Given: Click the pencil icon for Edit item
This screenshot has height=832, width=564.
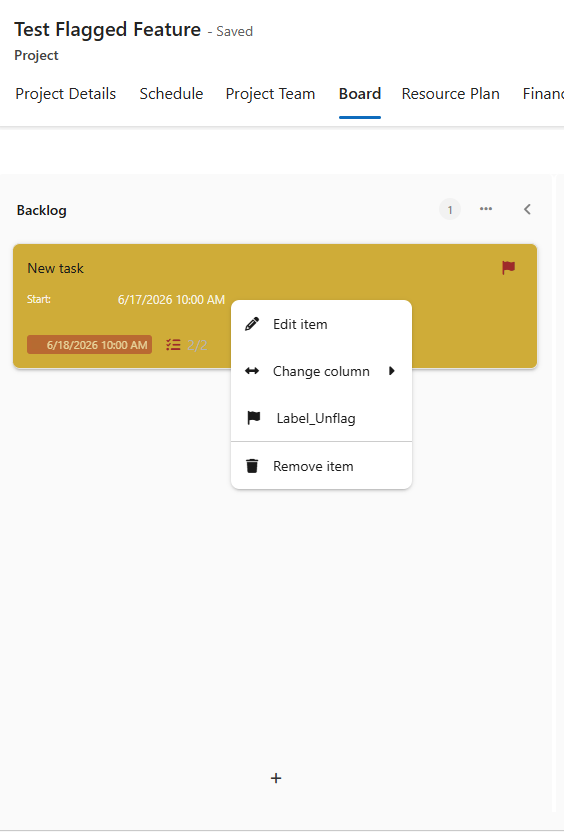Looking at the screenshot, I should pyautogui.click(x=252, y=324).
